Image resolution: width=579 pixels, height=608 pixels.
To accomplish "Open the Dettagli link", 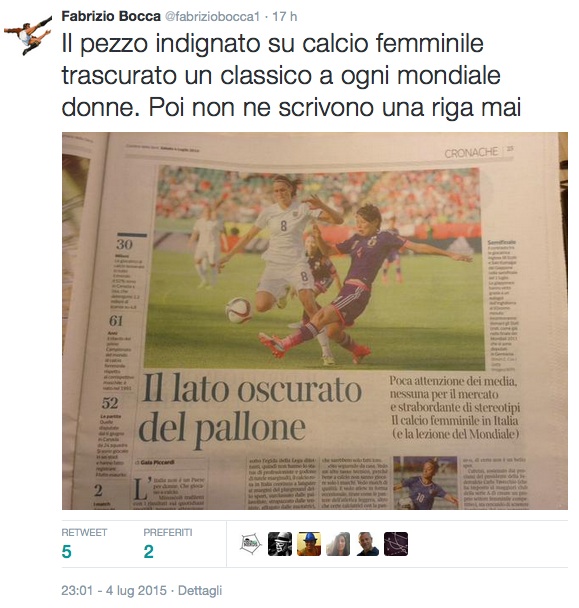I will click(200, 591).
